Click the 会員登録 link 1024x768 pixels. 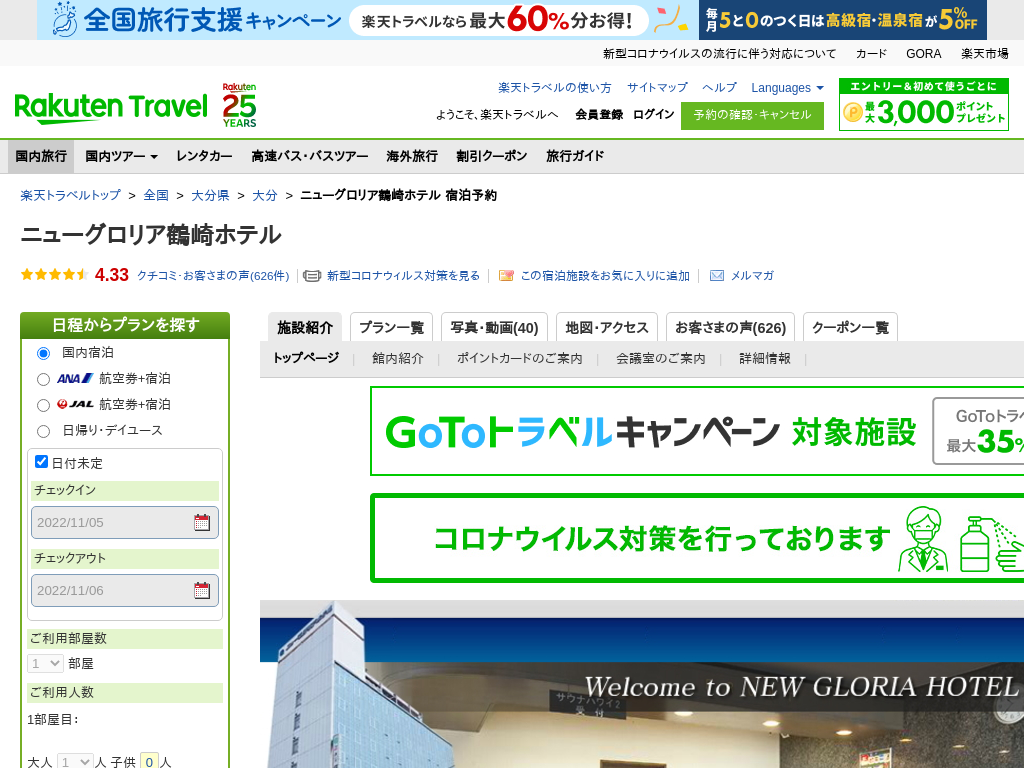(x=599, y=115)
